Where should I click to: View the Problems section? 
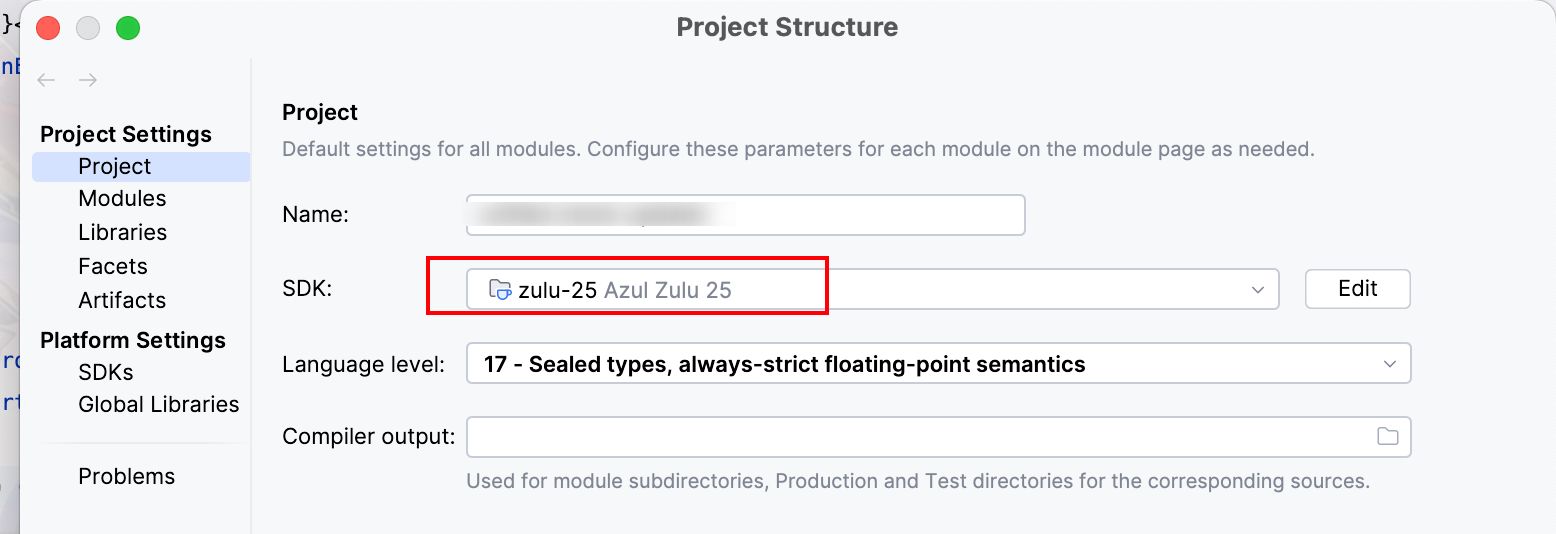[127, 477]
